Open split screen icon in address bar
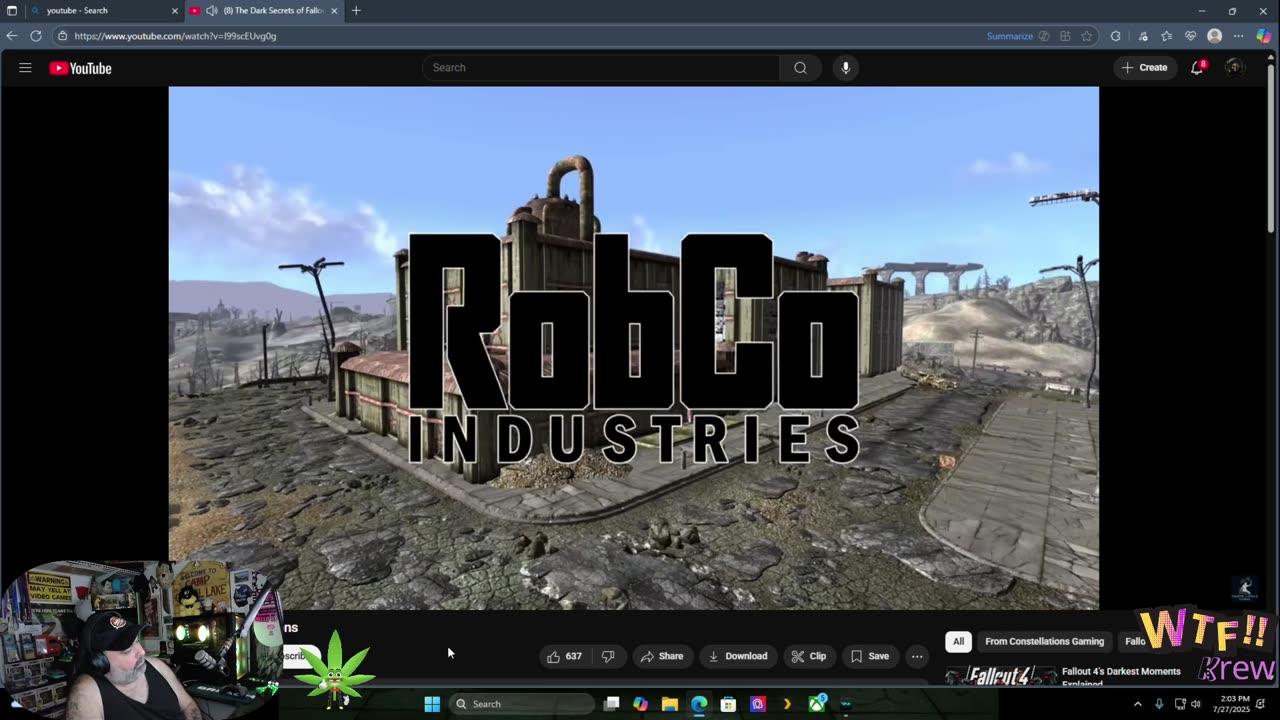 click(1065, 36)
